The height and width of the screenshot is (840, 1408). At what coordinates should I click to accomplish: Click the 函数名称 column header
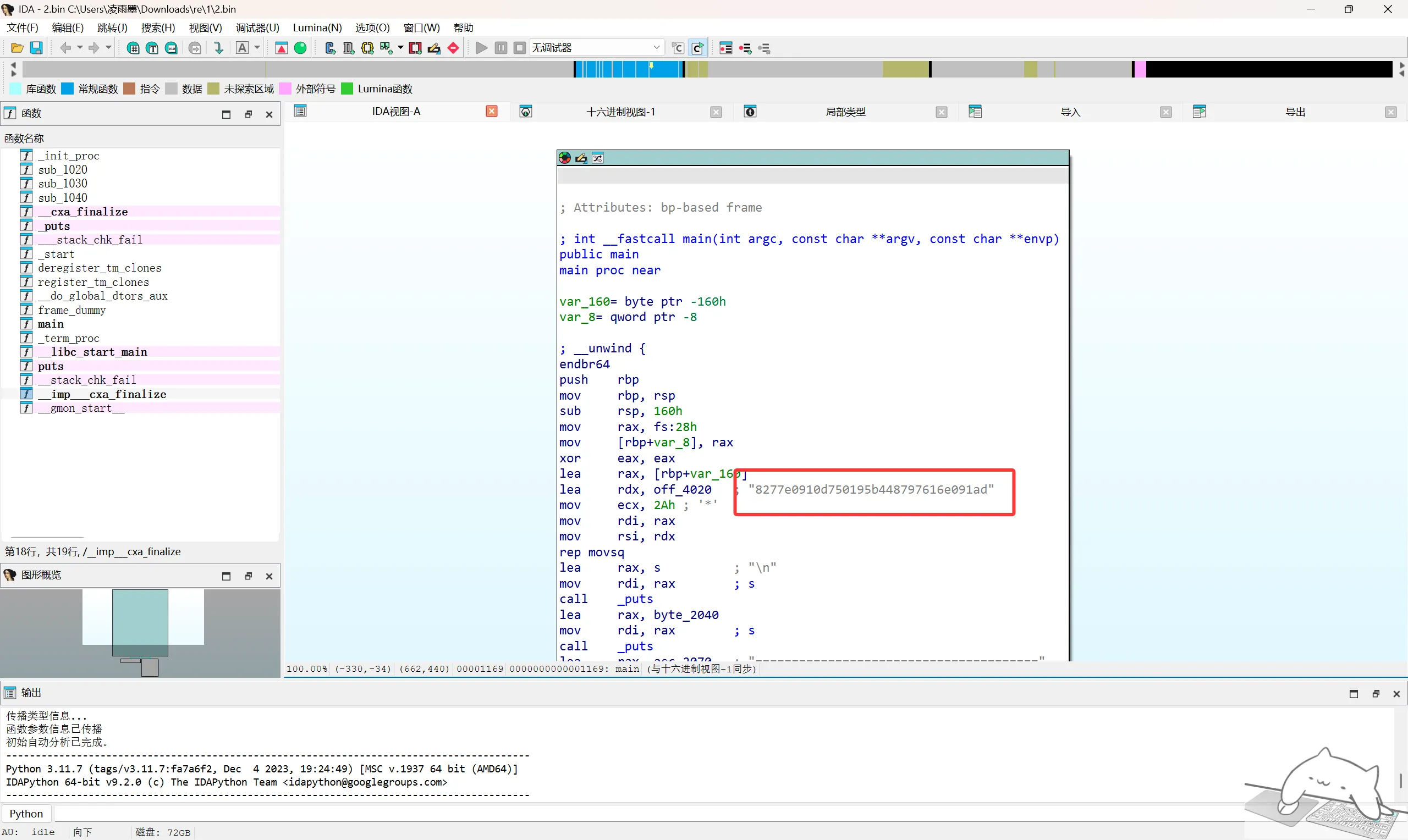coord(24,138)
